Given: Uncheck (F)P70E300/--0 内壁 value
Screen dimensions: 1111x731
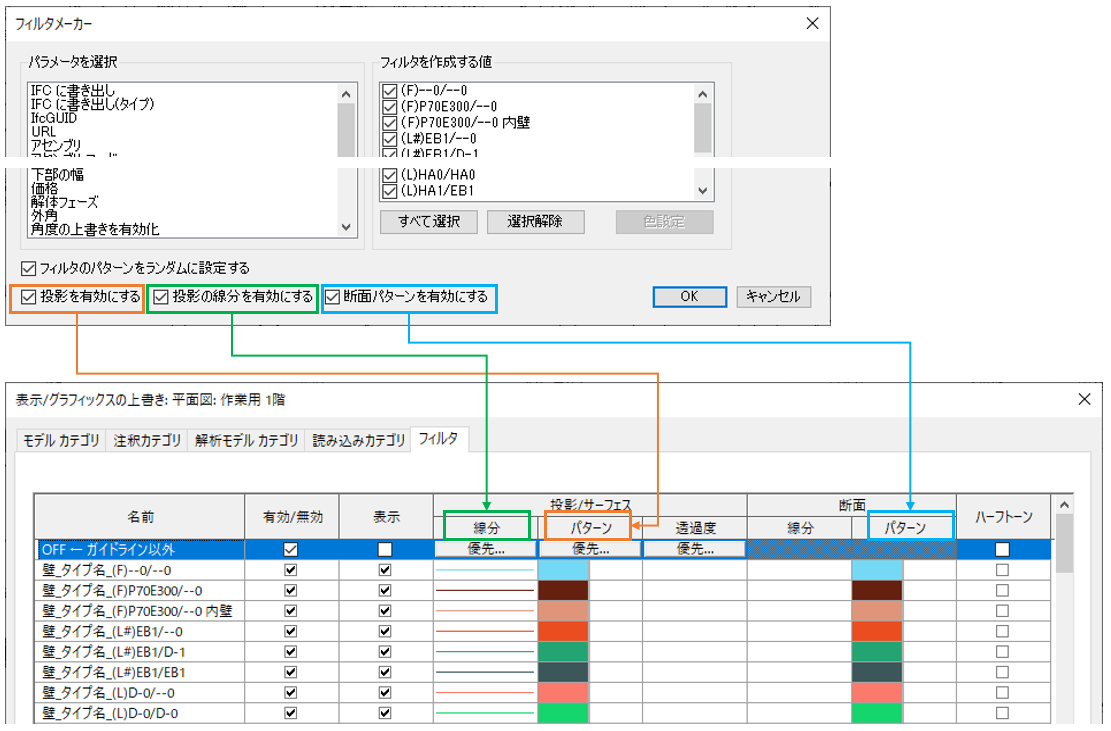Looking at the screenshot, I should coord(389,123).
